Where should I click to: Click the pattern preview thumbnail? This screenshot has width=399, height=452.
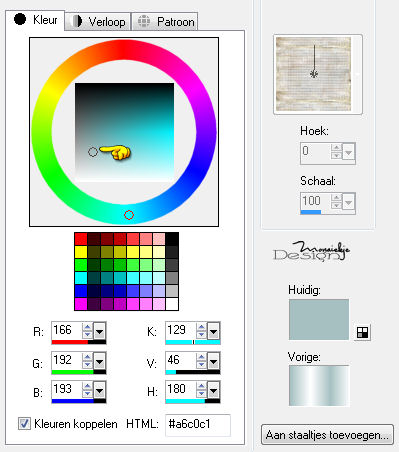tap(314, 74)
